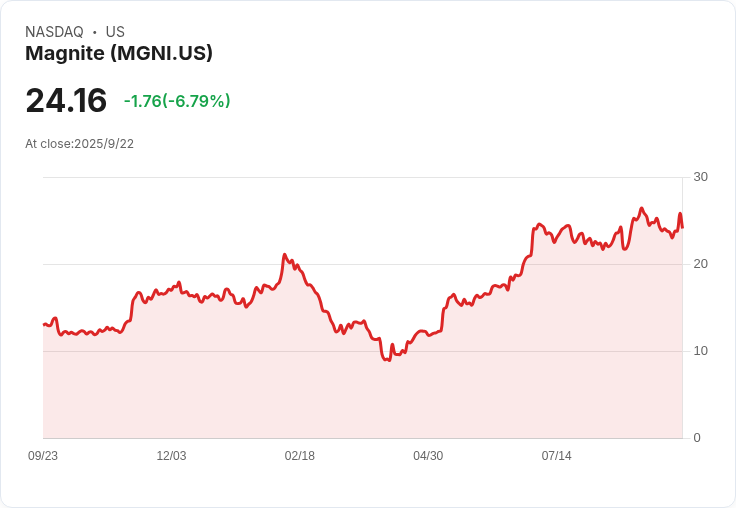Click the price change -1.76(-6.79%)

coord(177,101)
